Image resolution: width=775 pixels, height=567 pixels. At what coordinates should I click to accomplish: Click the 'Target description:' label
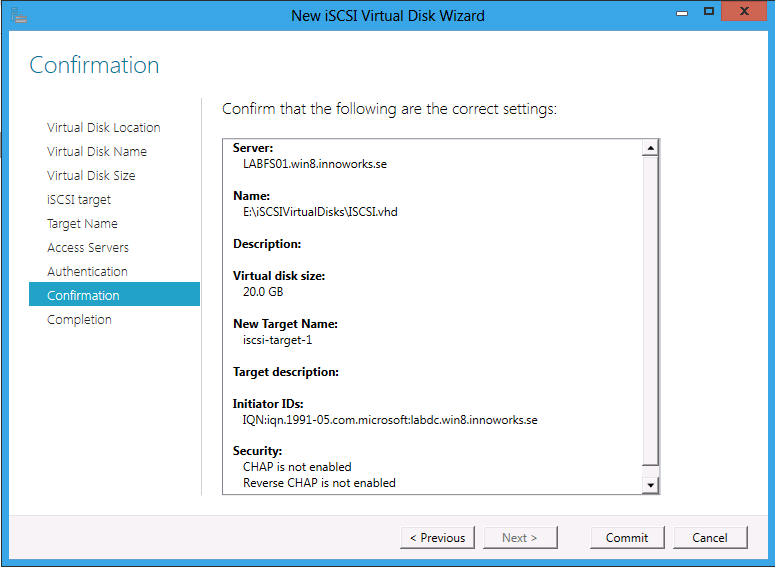click(286, 372)
